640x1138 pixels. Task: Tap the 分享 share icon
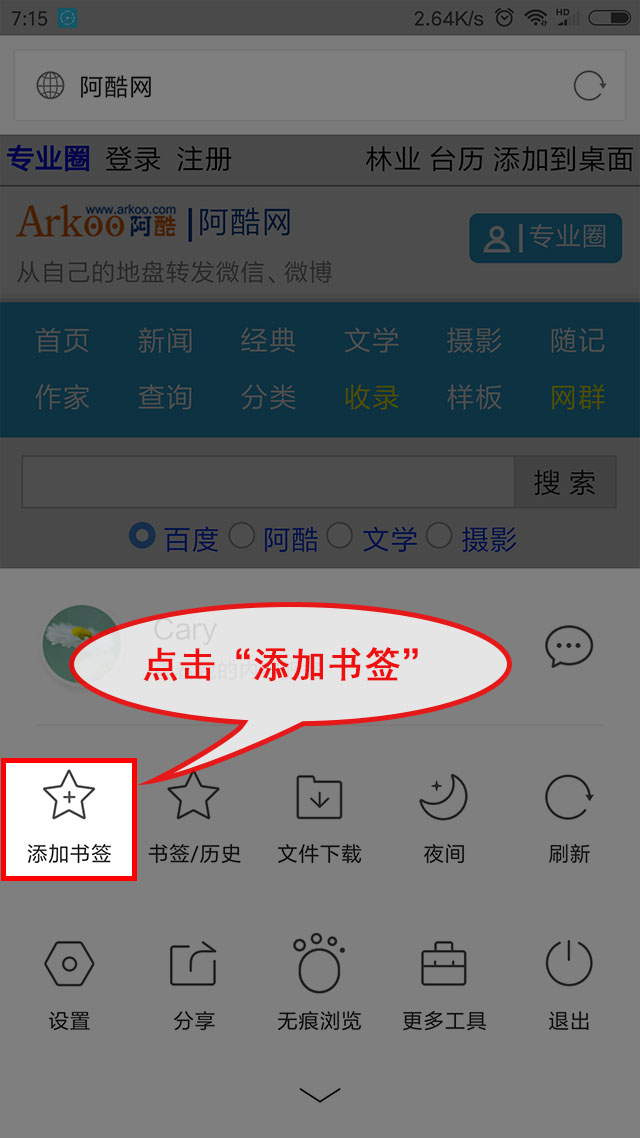[194, 963]
